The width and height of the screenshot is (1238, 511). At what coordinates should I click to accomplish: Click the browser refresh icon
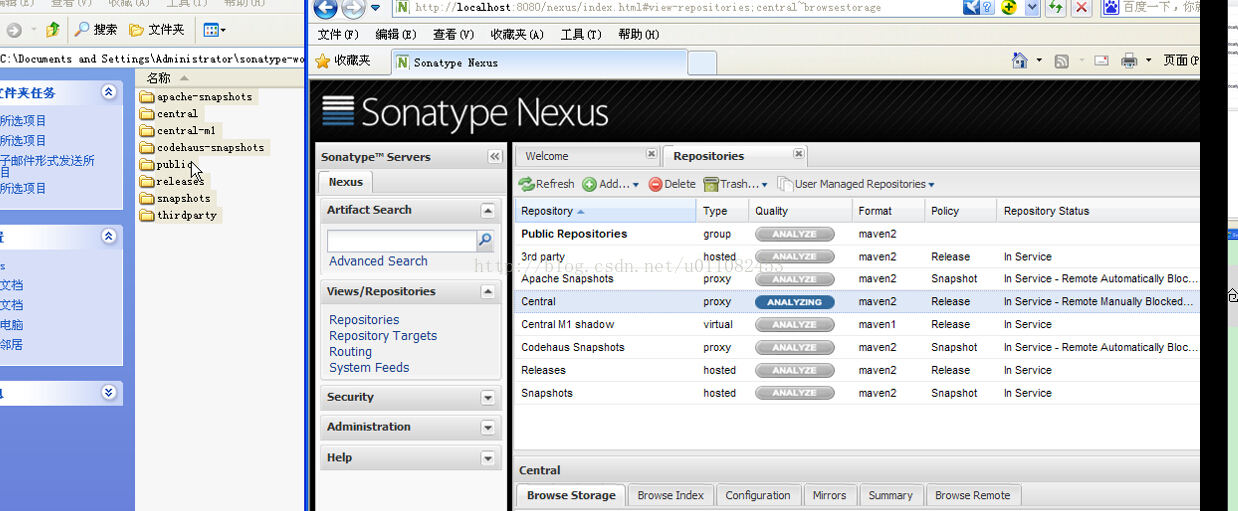pyautogui.click(x=1055, y=8)
